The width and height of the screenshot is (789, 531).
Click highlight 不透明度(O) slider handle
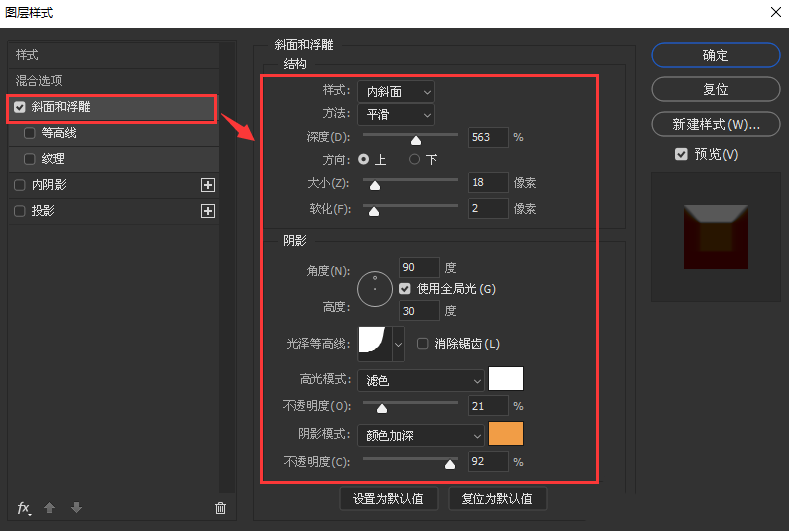click(x=382, y=408)
